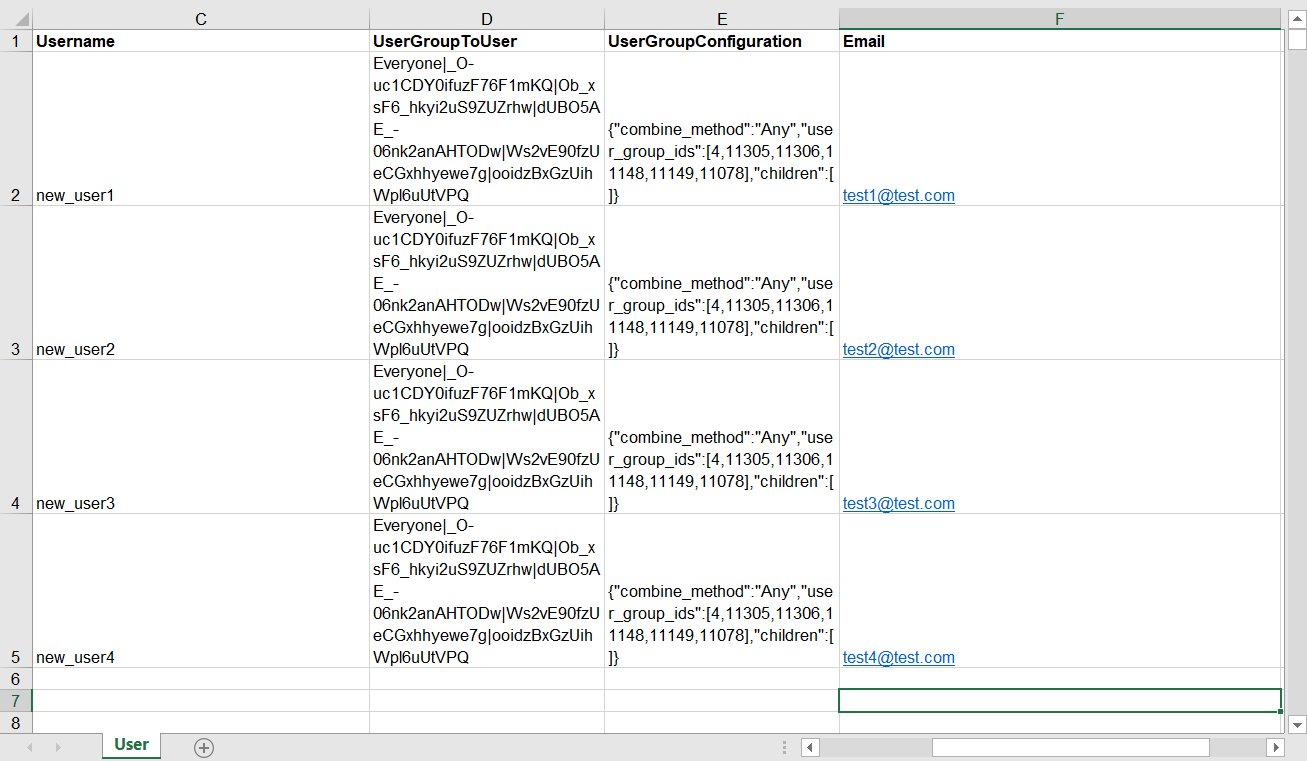Select column E header

pyautogui.click(x=721, y=19)
